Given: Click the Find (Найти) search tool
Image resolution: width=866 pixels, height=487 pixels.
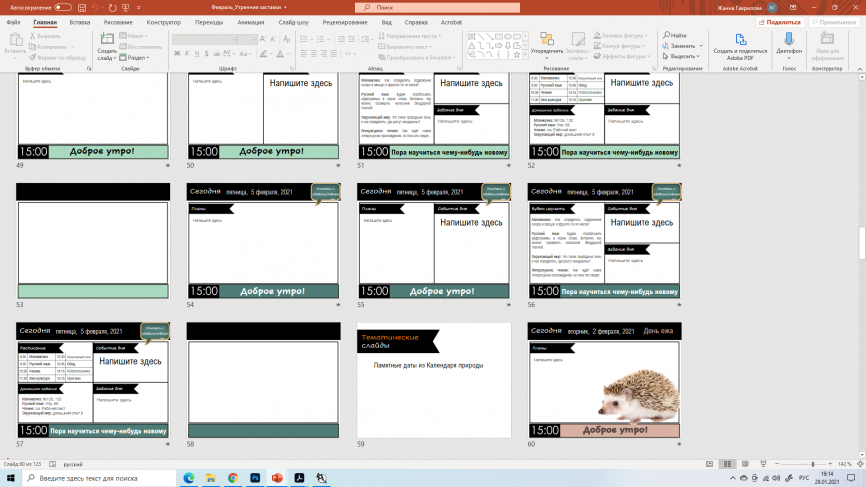Looking at the screenshot, I should tap(677, 35).
